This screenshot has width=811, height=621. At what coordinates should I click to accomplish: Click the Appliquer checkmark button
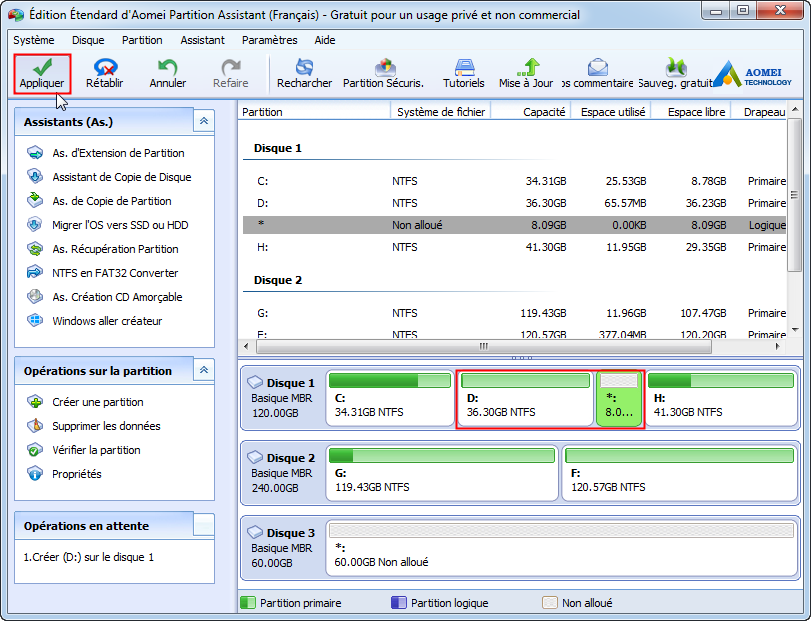(x=42, y=74)
